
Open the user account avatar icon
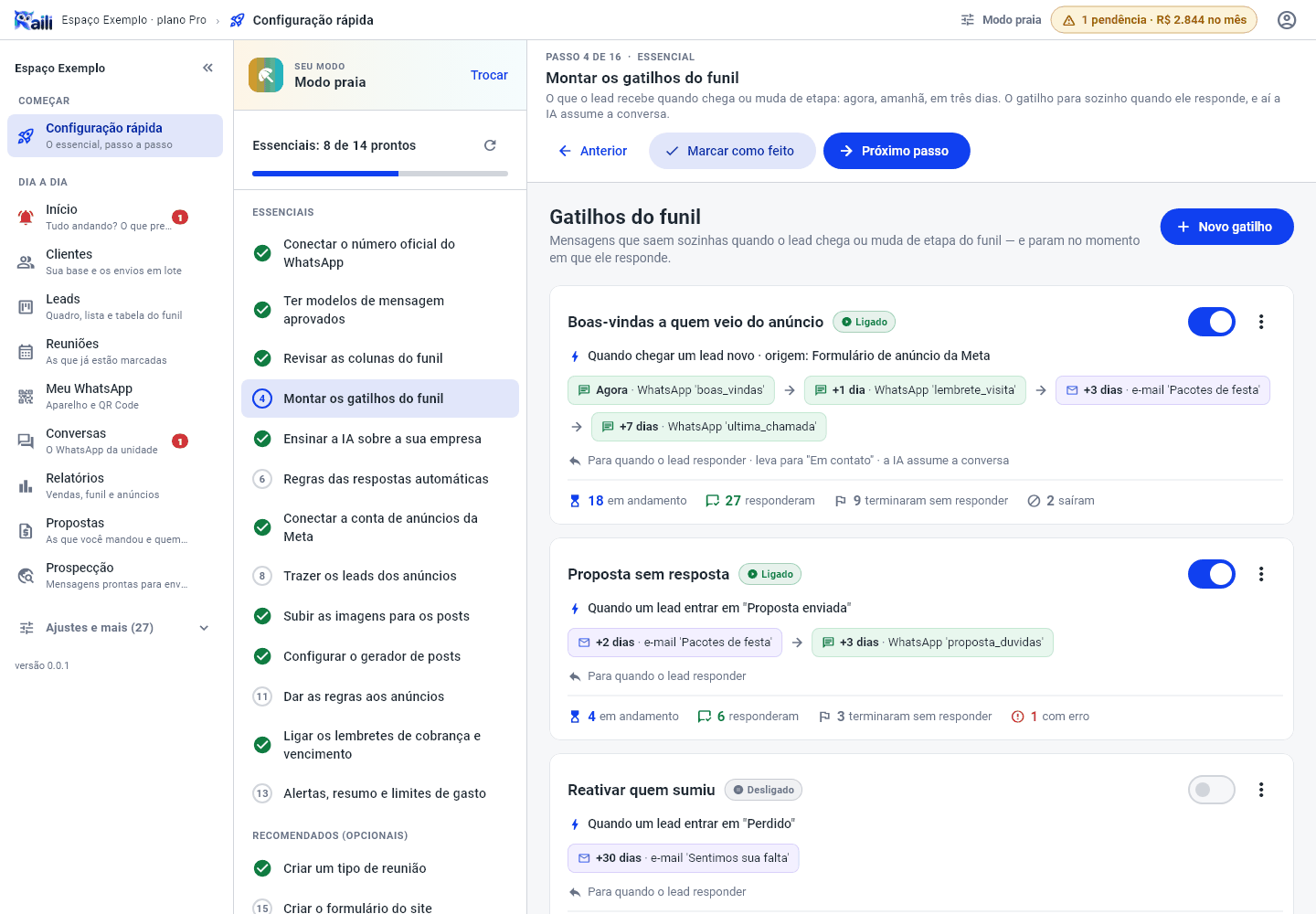point(1287,20)
